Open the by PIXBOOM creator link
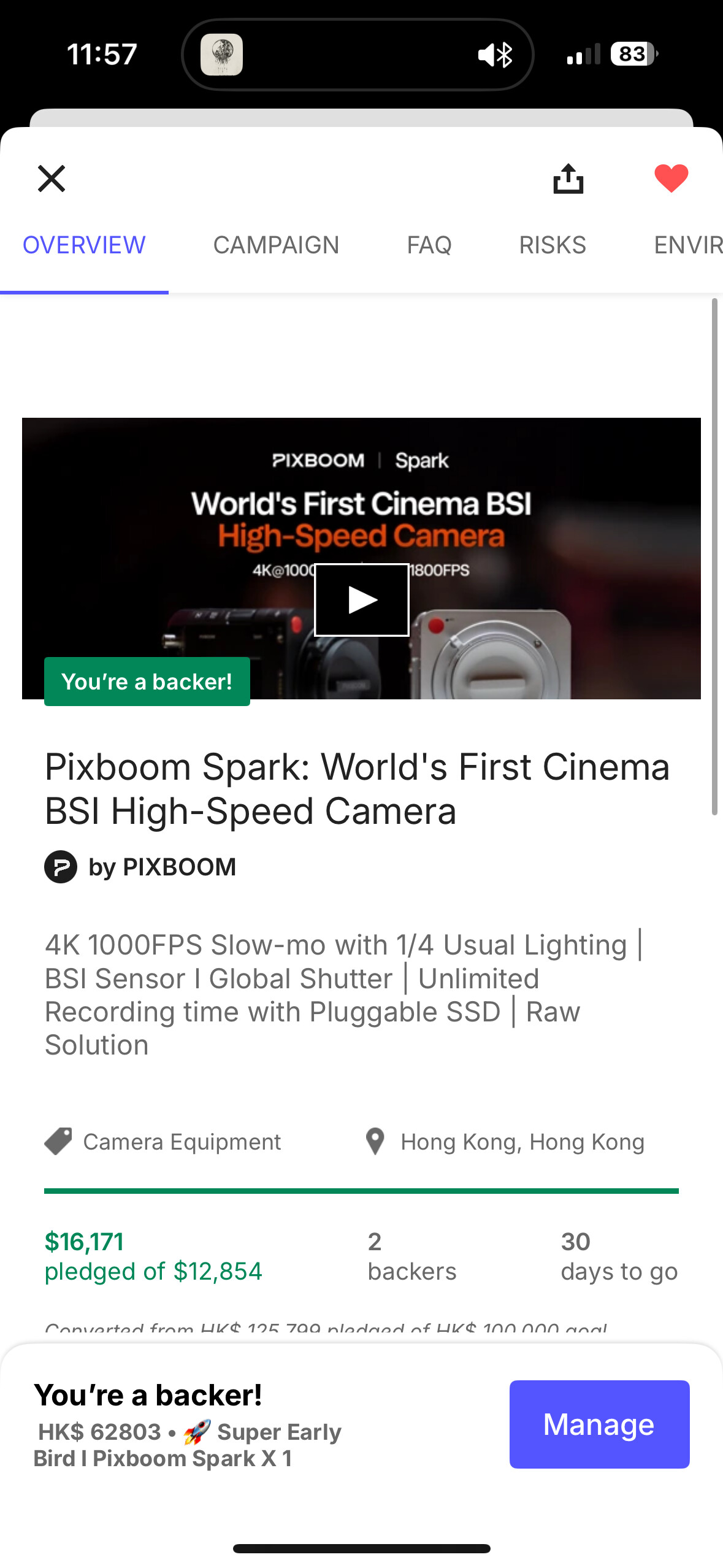The image size is (723, 1568). click(x=163, y=867)
